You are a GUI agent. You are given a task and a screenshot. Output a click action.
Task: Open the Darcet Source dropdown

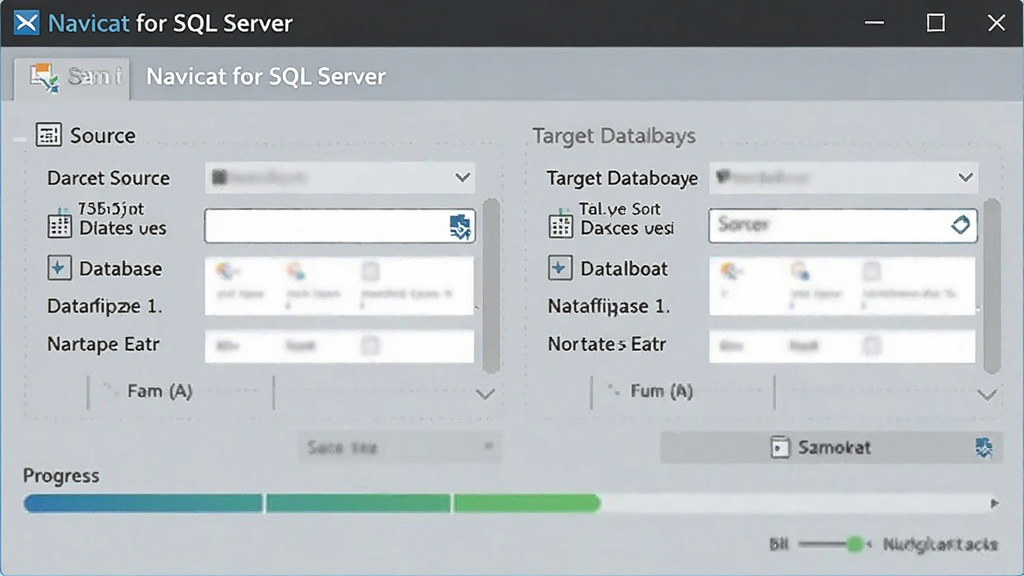click(340, 178)
